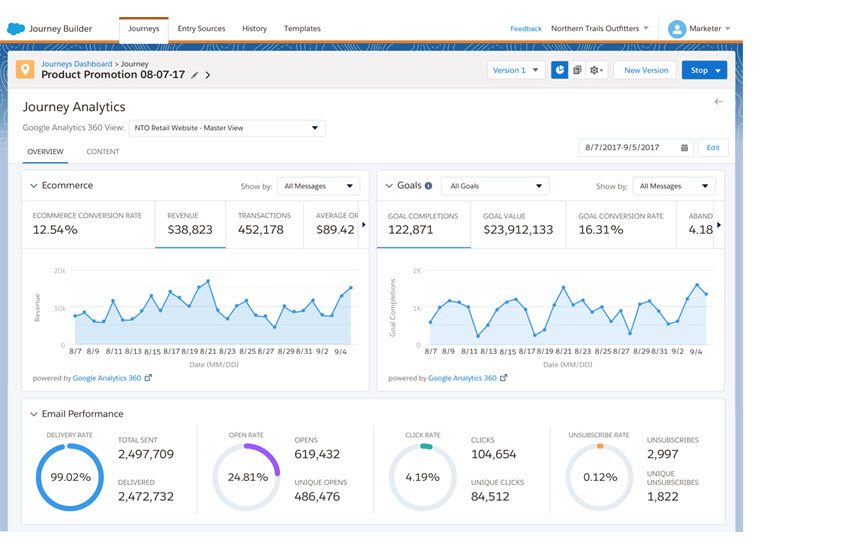Collapse the Ecommerce section
857x551 pixels.
34,186
